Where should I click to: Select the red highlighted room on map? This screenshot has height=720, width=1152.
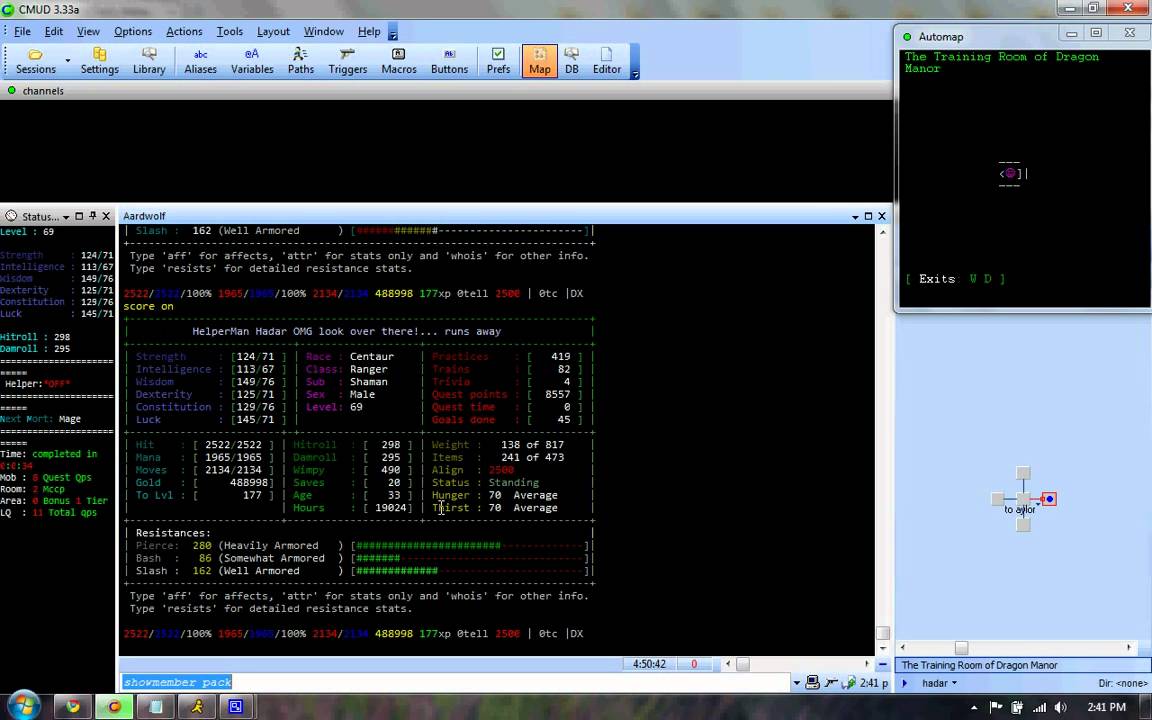[1049, 499]
